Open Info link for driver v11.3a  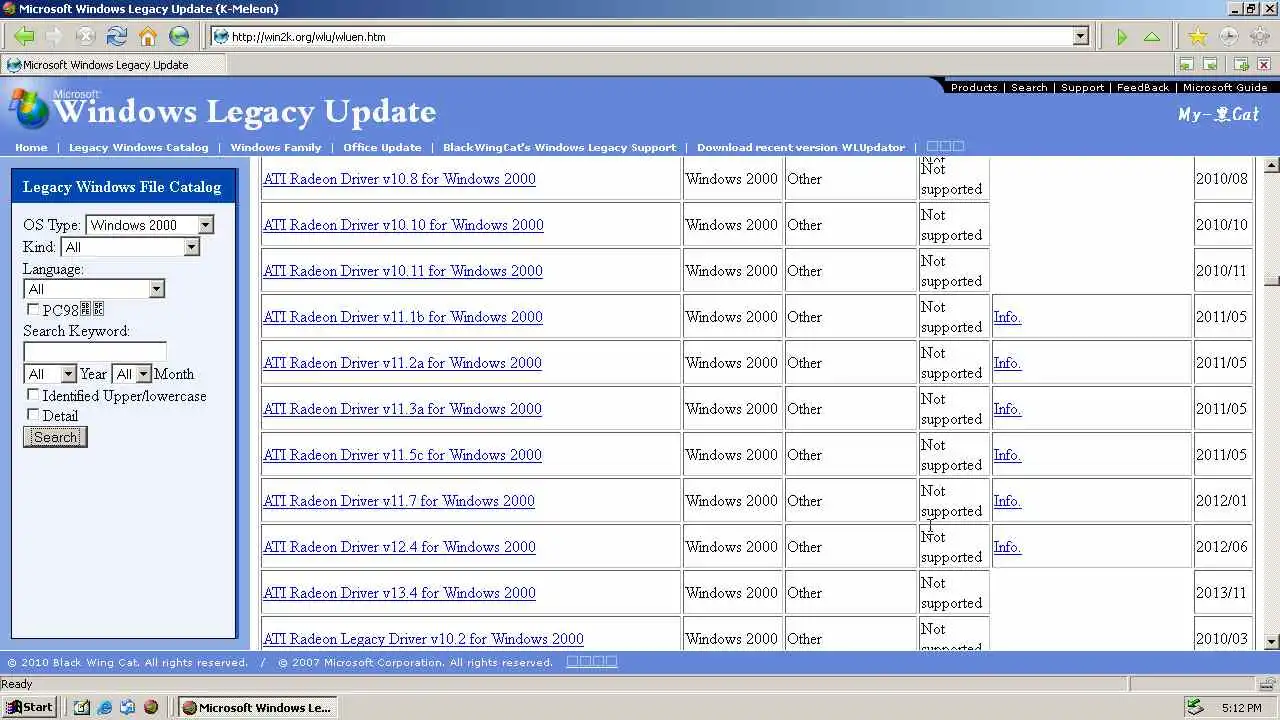tap(1007, 409)
